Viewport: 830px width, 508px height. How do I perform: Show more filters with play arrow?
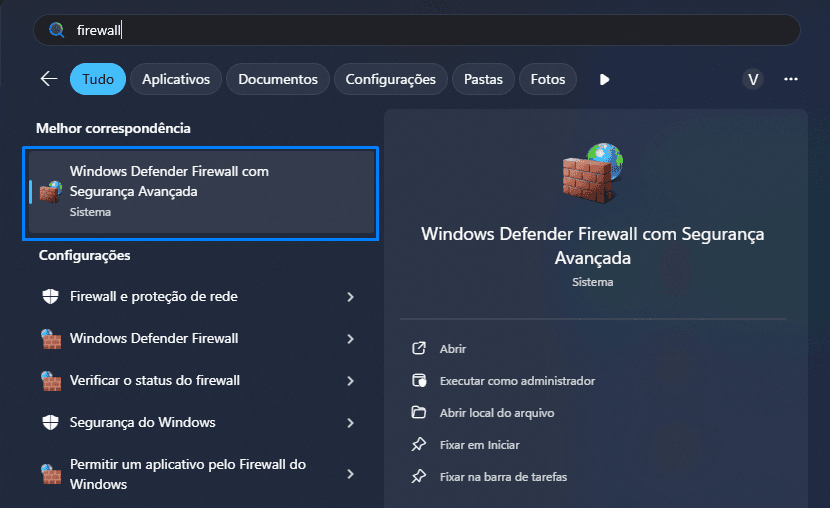(x=605, y=79)
